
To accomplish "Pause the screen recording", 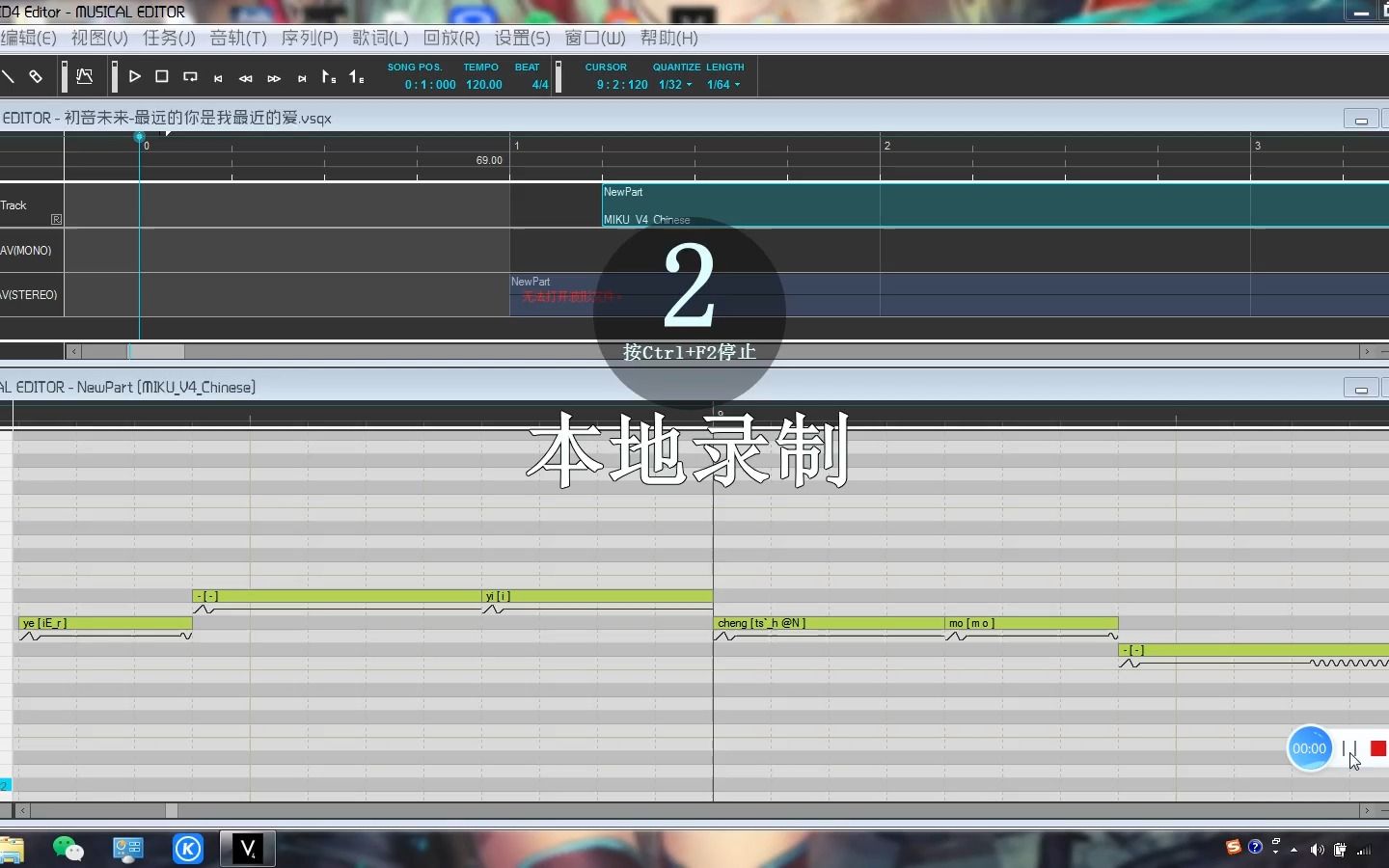I will pos(1348,748).
